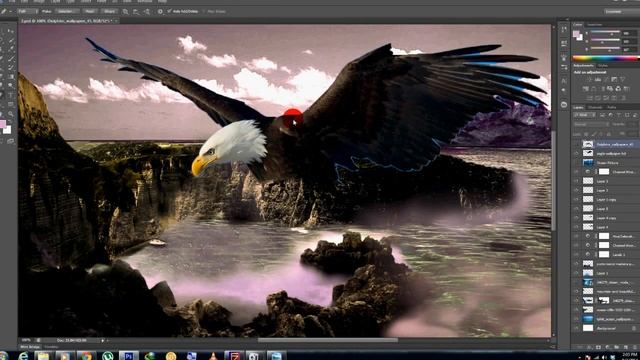
Task: Select the Move tool
Action: (11, 31)
